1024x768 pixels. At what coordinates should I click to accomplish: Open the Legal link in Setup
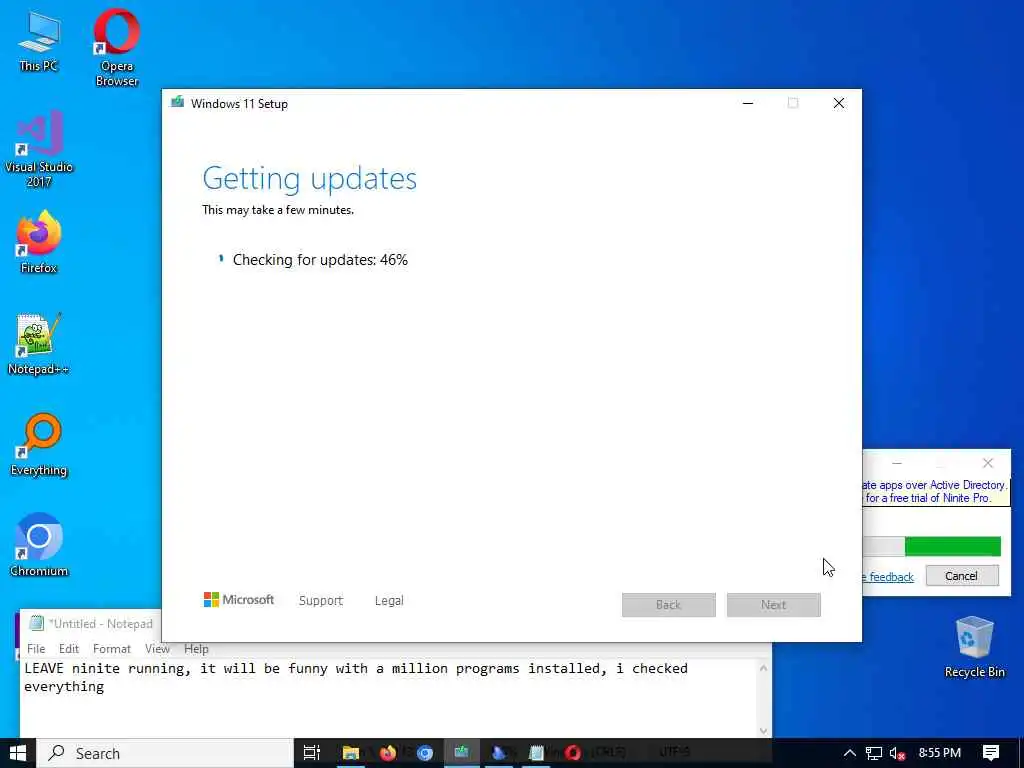pos(389,600)
